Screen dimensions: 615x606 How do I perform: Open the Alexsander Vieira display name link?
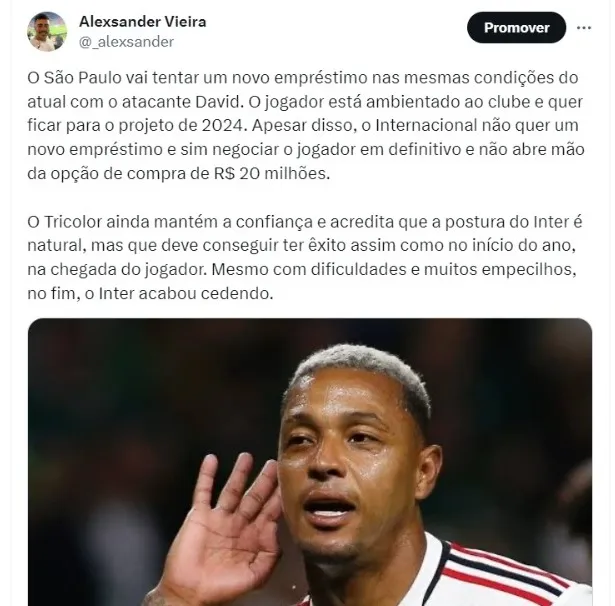click(142, 22)
